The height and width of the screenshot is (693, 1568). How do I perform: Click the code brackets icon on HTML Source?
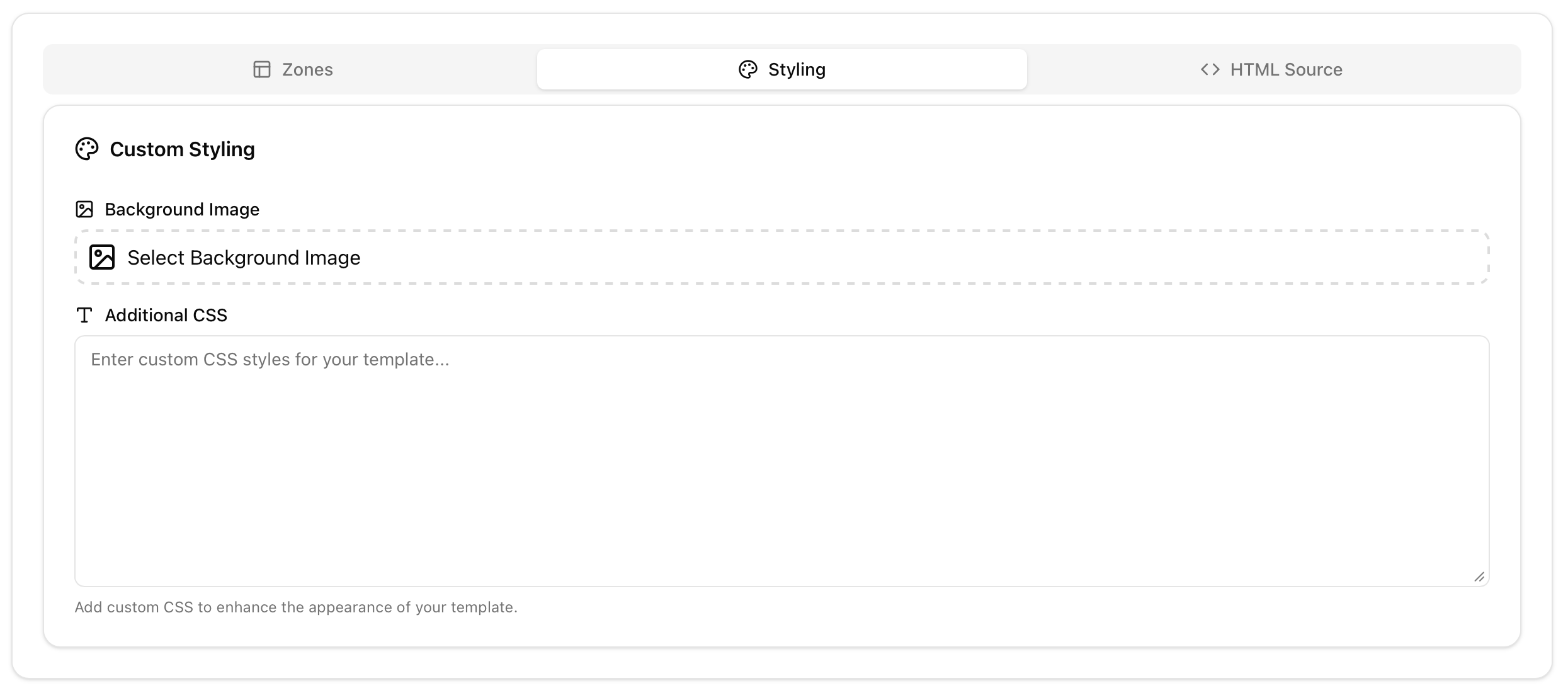point(1210,69)
